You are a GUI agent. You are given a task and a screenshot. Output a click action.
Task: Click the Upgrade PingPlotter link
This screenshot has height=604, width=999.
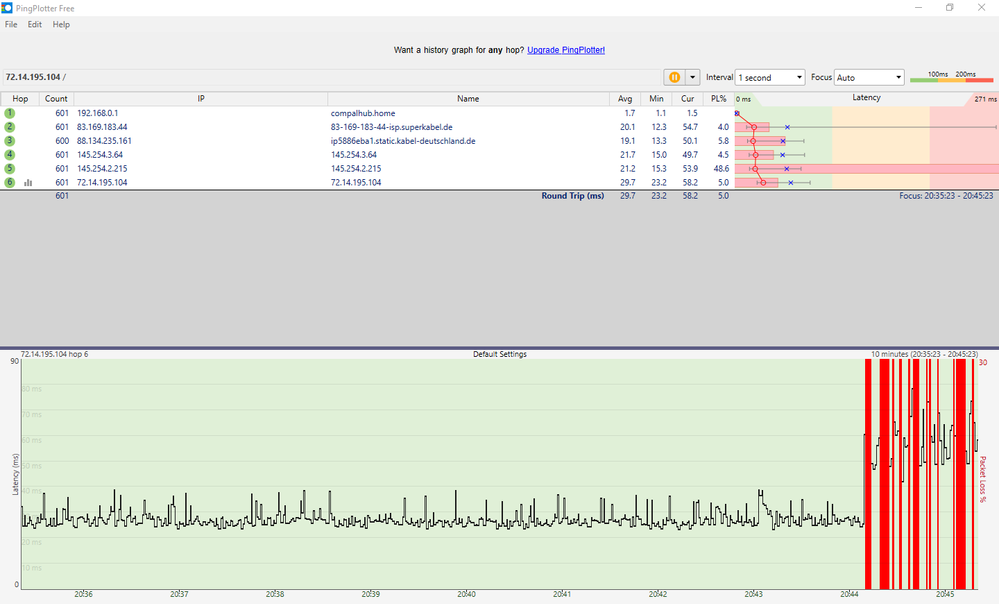click(x=566, y=49)
